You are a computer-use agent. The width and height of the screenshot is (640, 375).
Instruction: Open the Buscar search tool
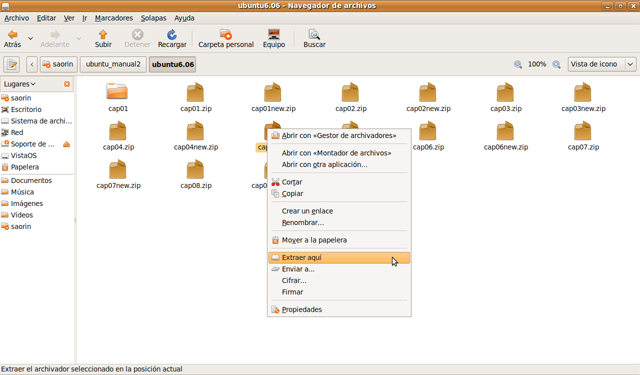(x=314, y=35)
